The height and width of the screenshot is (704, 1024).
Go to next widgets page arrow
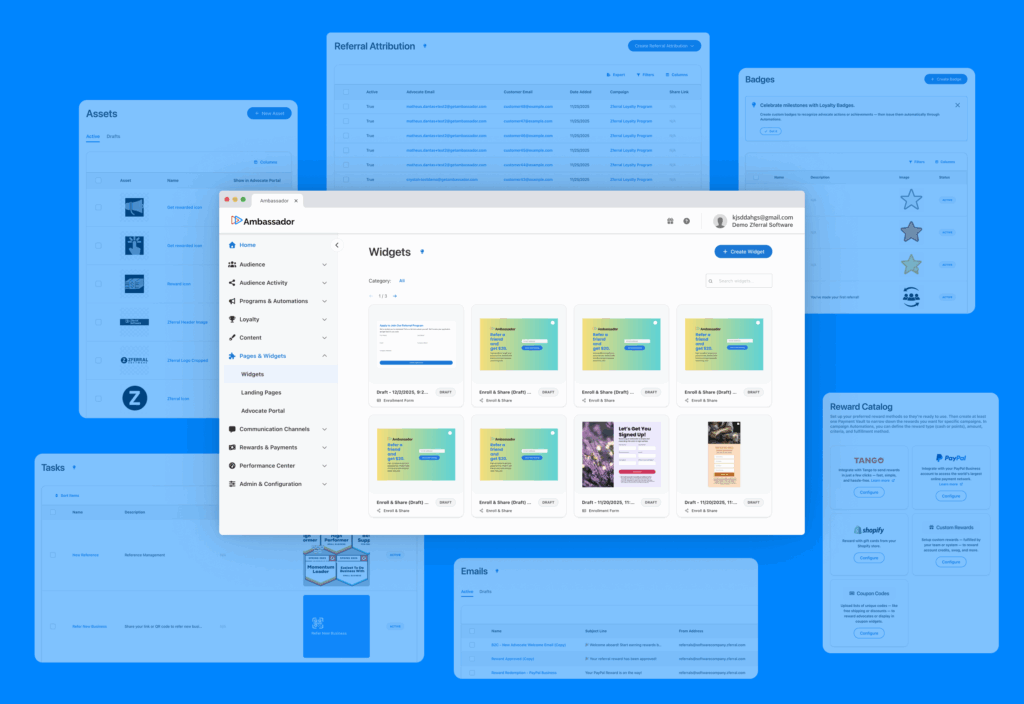(x=395, y=296)
